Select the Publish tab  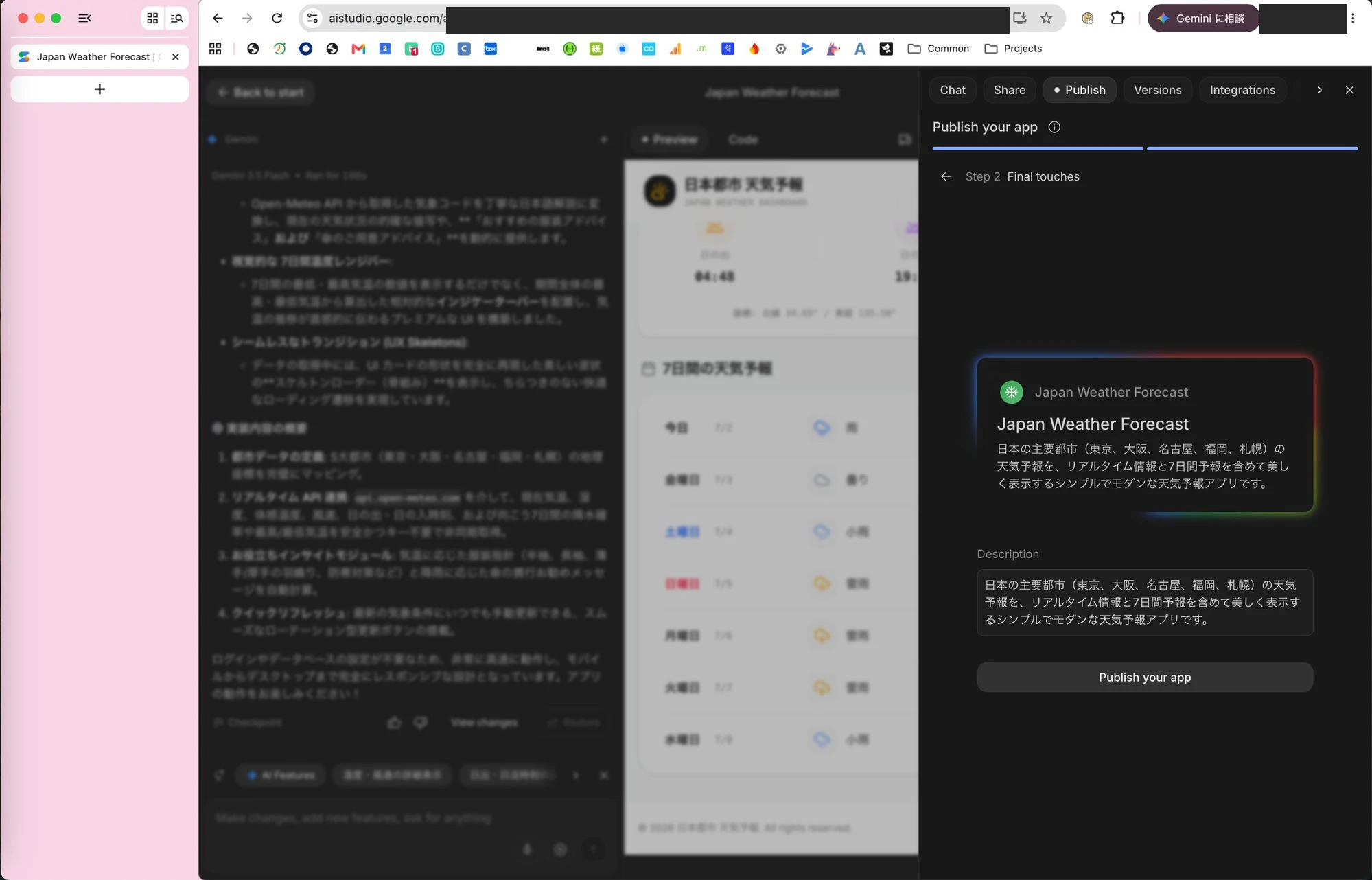point(1079,90)
